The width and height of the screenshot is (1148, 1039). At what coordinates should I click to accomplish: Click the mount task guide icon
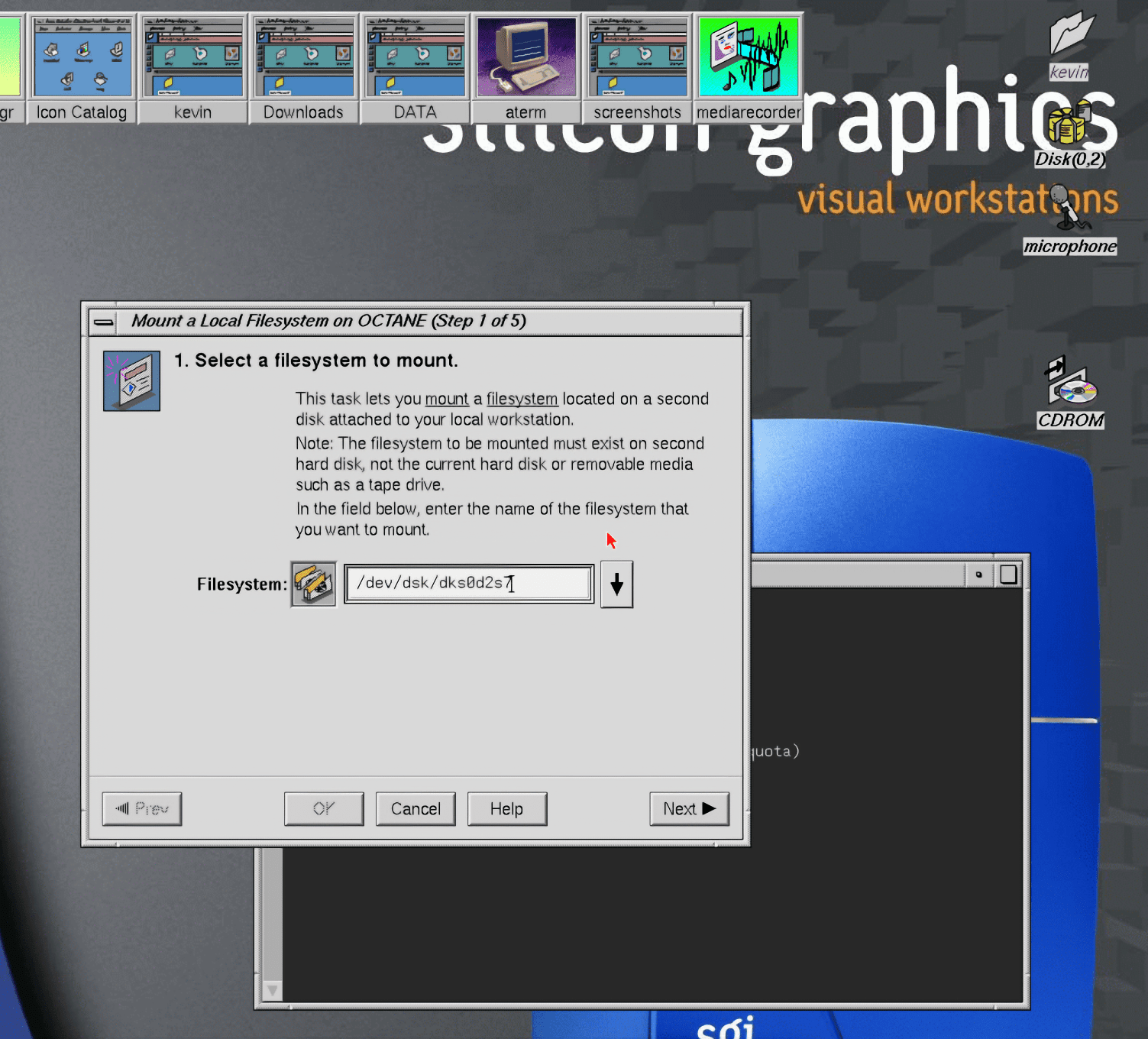[x=131, y=380]
